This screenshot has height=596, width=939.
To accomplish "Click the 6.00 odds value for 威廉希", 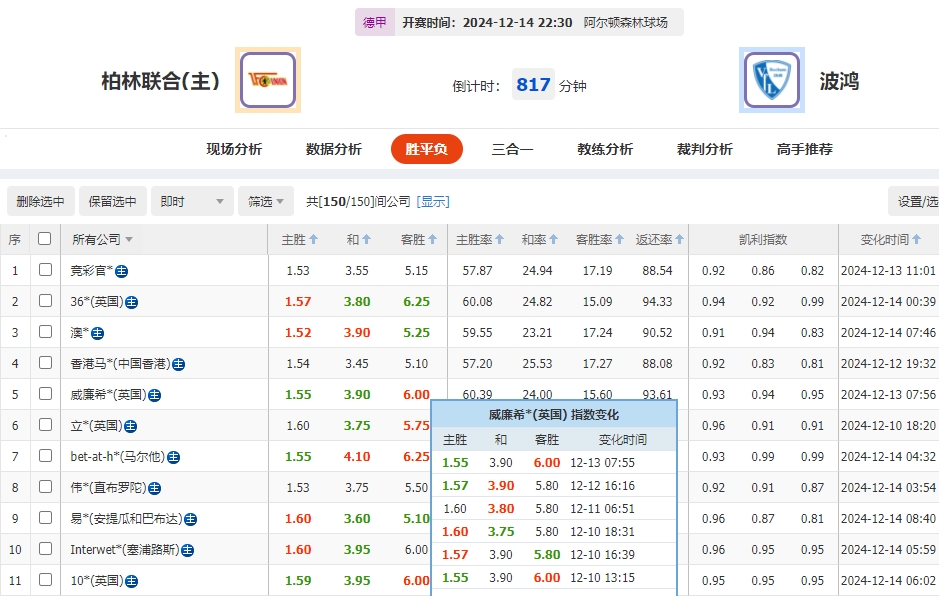I will click(415, 394).
